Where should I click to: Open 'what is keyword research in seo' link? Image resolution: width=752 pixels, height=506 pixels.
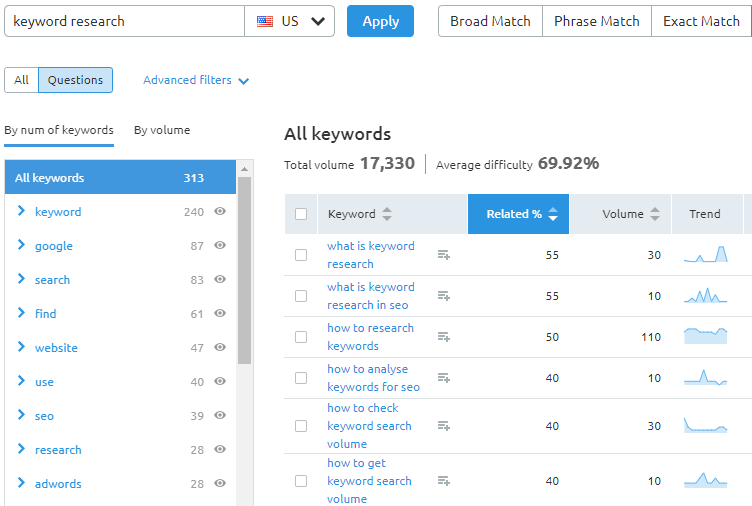click(x=371, y=296)
